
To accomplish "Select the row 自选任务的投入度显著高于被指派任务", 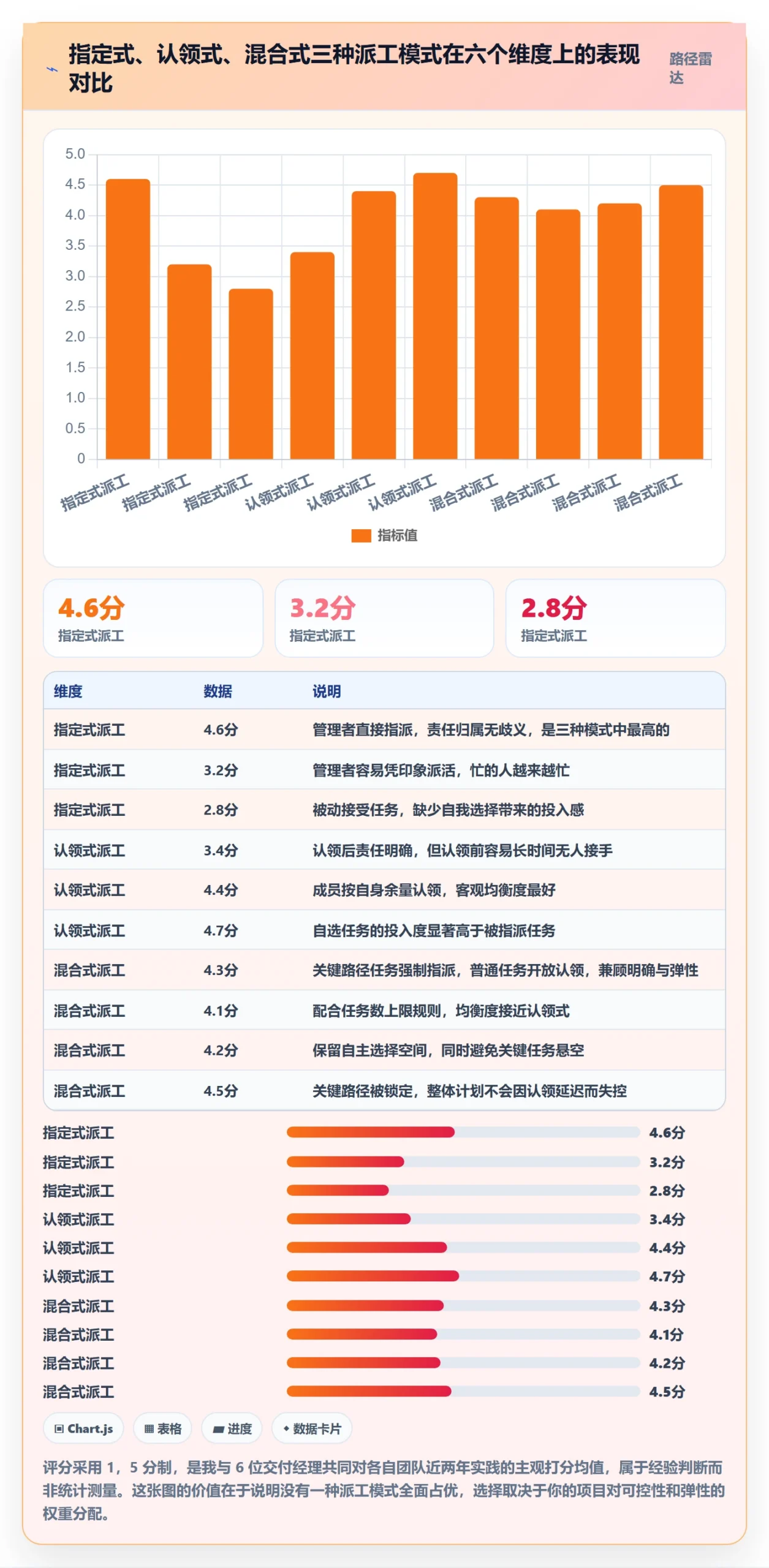I will click(384, 930).
